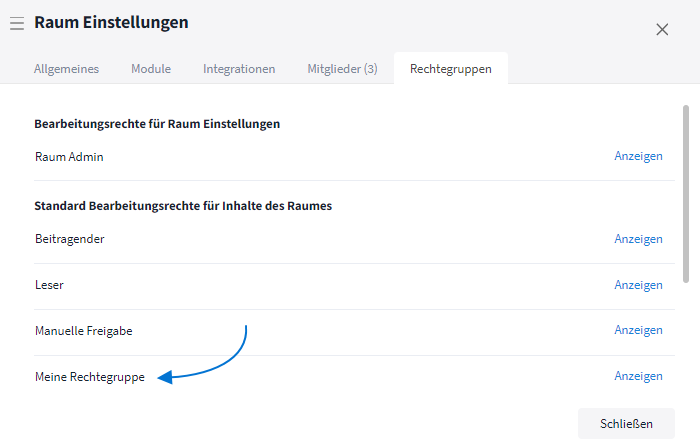Click the Schließen button
Image resolution: width=700 pixels, height=446 pixels.
[x=626, y=424]
